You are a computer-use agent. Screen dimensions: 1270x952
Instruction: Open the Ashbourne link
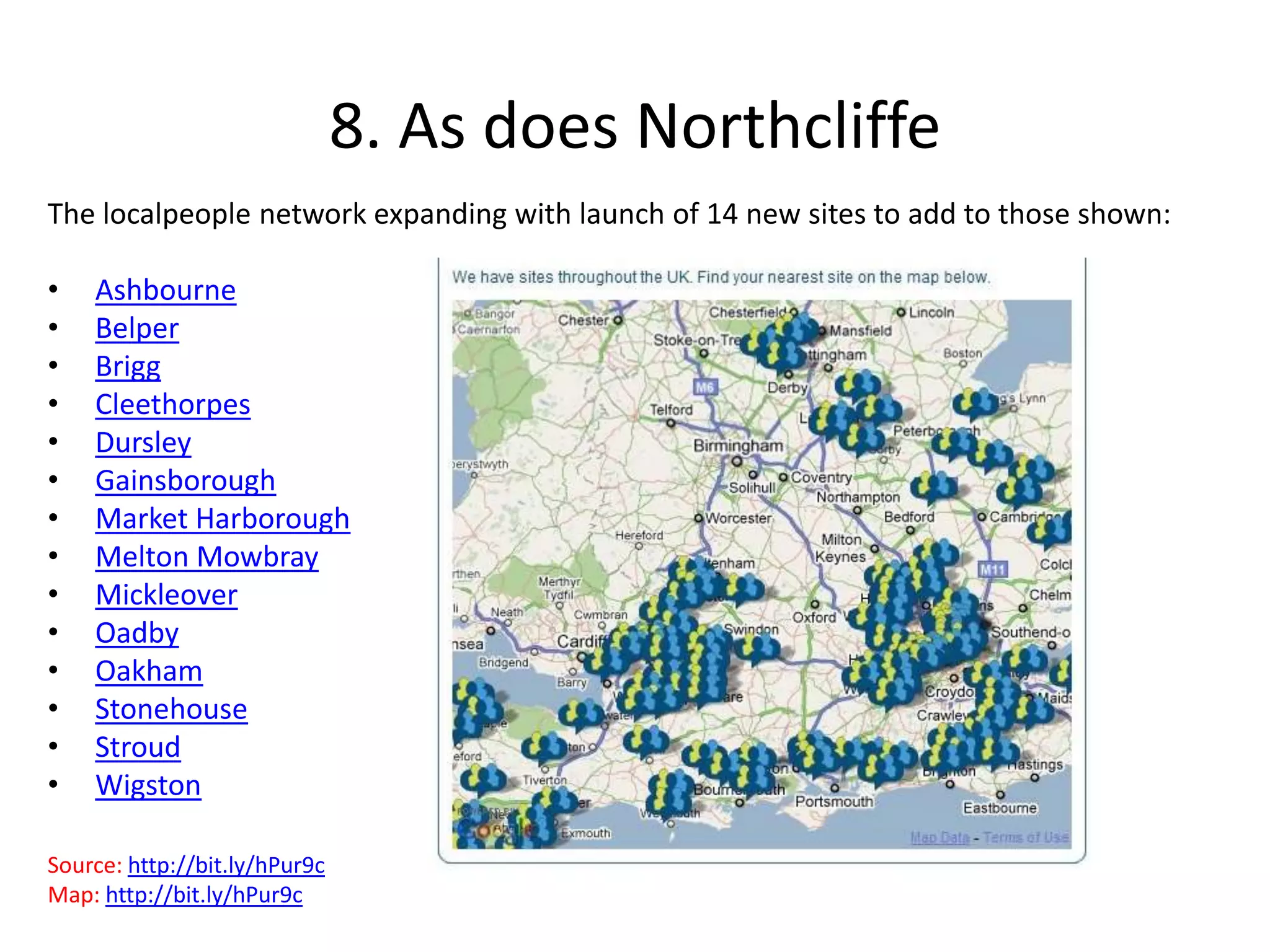point(166,290)
